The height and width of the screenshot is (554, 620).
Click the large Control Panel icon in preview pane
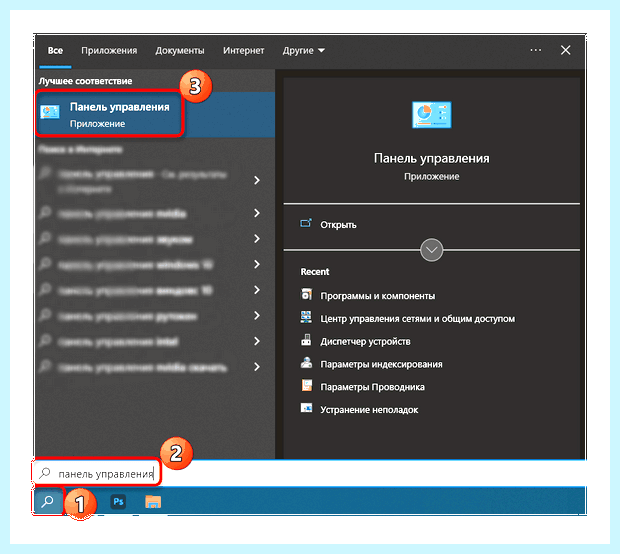coord(431,115)
